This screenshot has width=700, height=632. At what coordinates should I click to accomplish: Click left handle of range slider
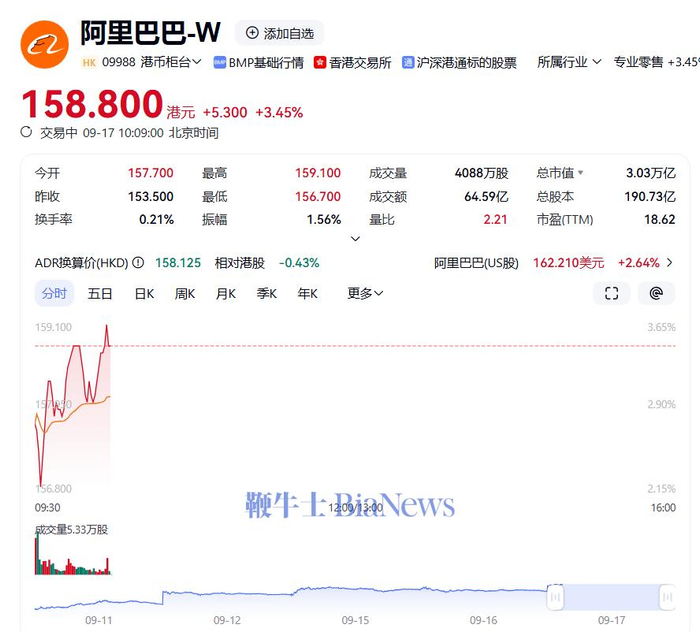555,597
